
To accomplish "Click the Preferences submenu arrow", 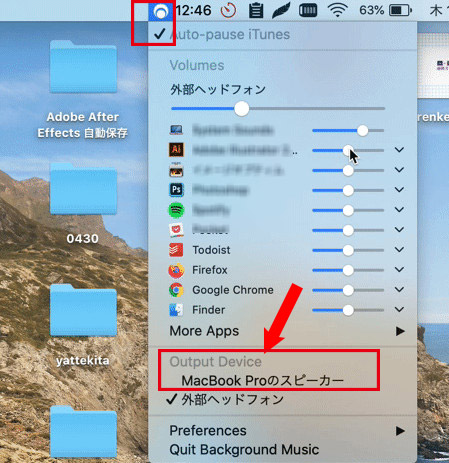I will click(x=400, y=431).
